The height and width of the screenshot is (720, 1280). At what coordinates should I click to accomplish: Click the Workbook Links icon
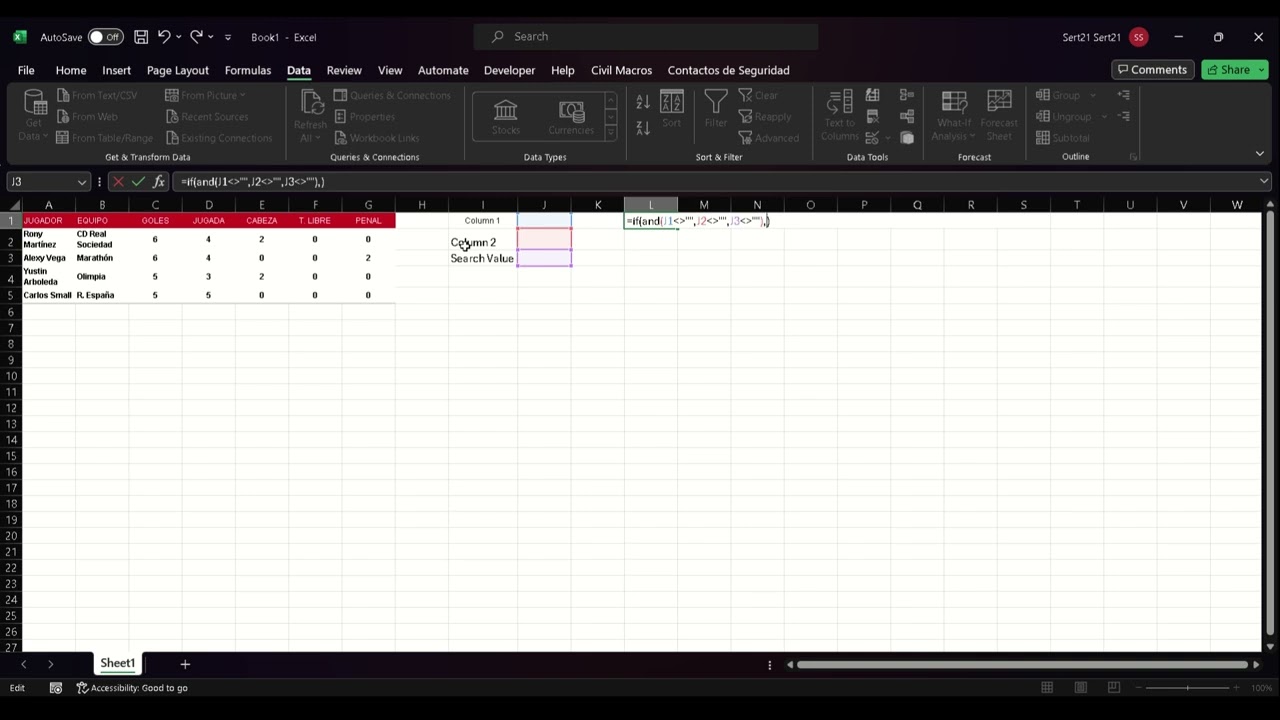[x=341, y=138]
